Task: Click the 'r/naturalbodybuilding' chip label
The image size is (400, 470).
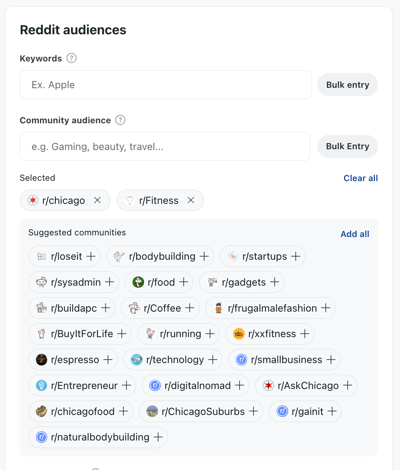Action: 100,437
